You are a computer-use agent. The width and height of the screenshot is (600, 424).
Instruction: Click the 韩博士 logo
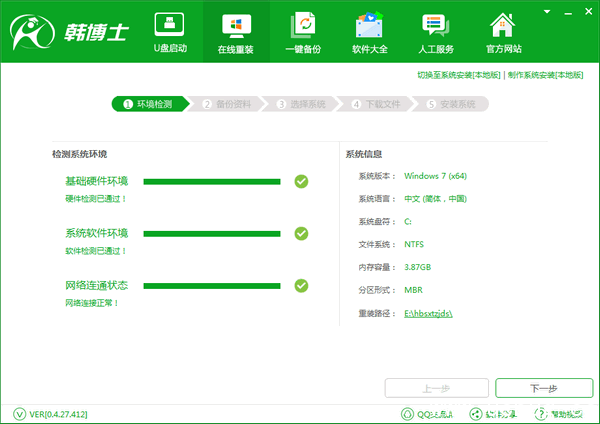(69, 33)
